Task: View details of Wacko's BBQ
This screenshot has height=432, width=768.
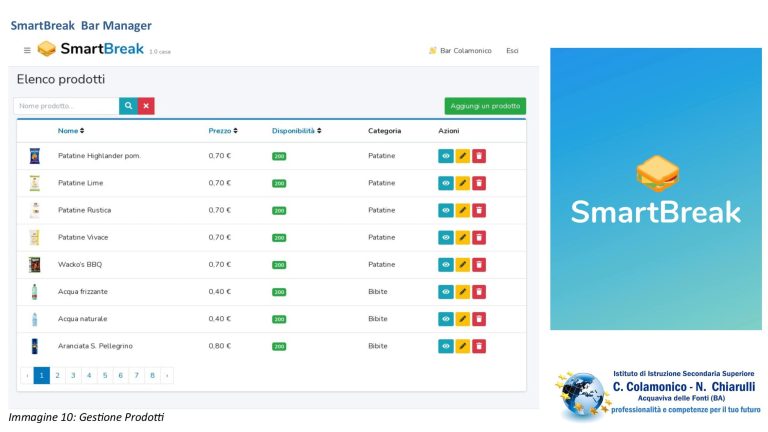Action: coord(446,264)
